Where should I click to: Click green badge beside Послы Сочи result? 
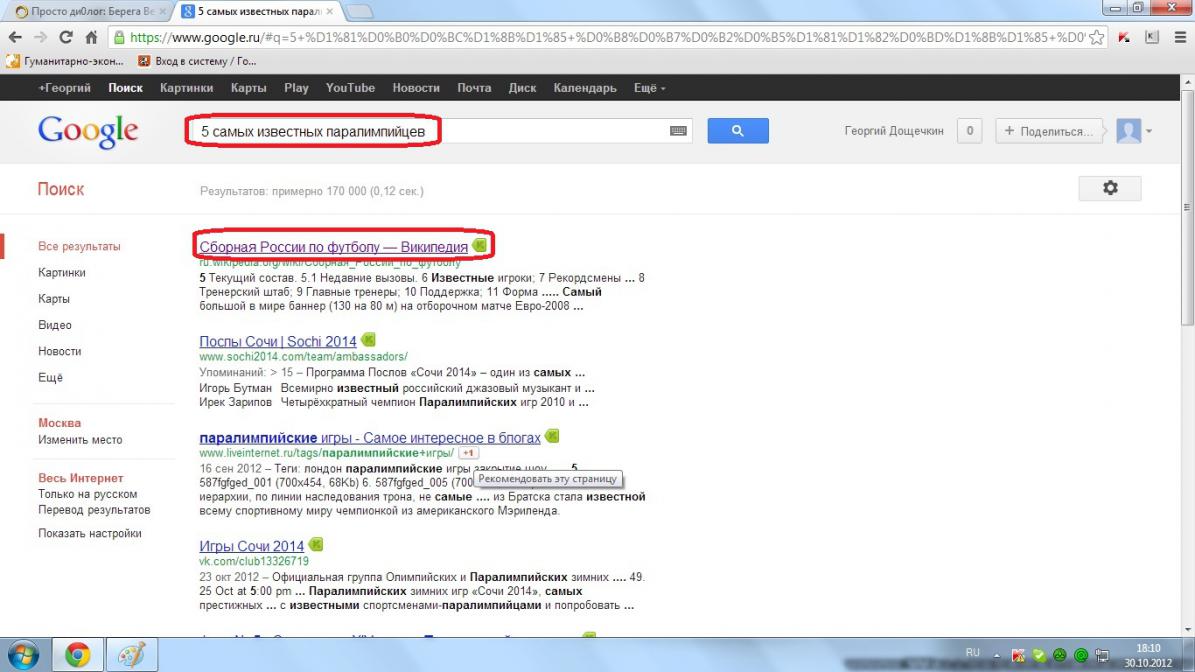pyautogui.click(x=368, y=340)
